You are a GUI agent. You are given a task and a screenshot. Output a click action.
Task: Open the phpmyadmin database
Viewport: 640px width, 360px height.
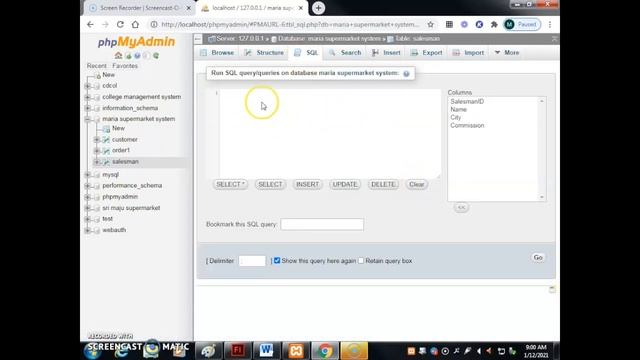coord(120,197)
